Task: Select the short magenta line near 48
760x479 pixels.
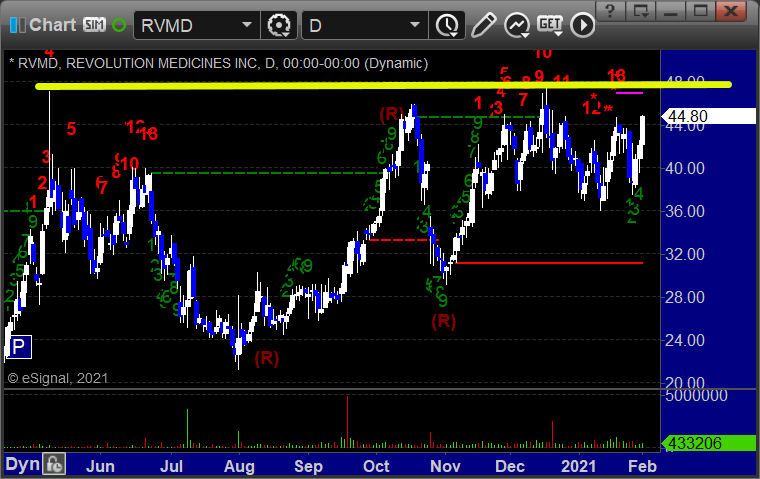Action: coord(629,93)
